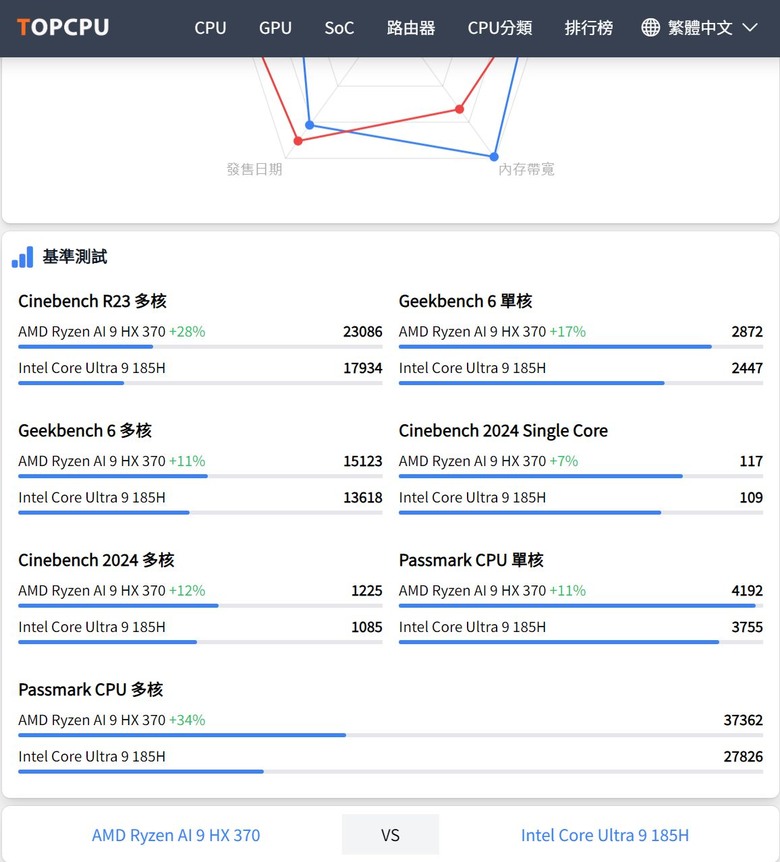Click the +12% Cinebench 2024 multi percentage
This screenshot has height=862, width=780.
point(187,590)
